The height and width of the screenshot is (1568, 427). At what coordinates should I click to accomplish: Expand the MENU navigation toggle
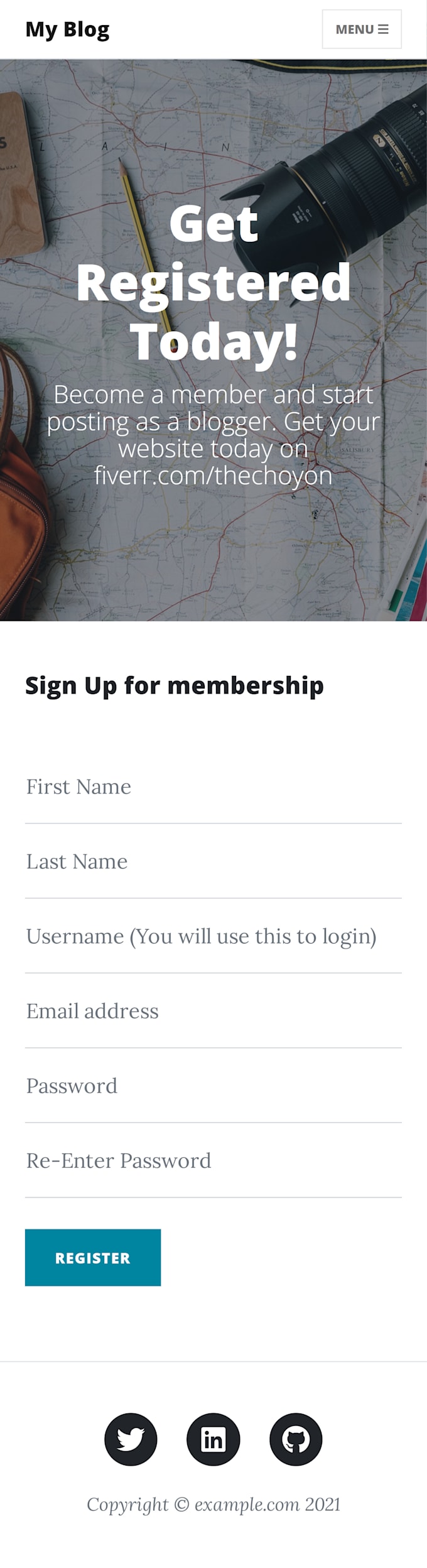[362, 30]
